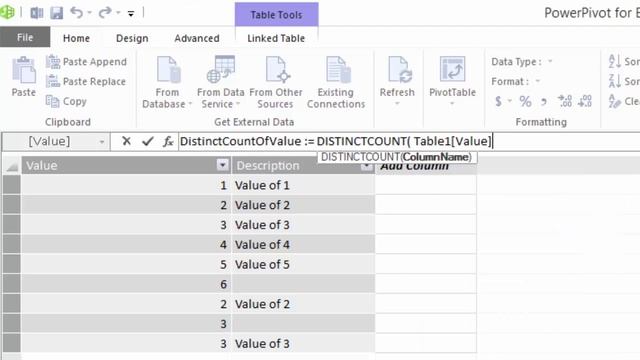Switch to the Home tab

coord(76,38)
